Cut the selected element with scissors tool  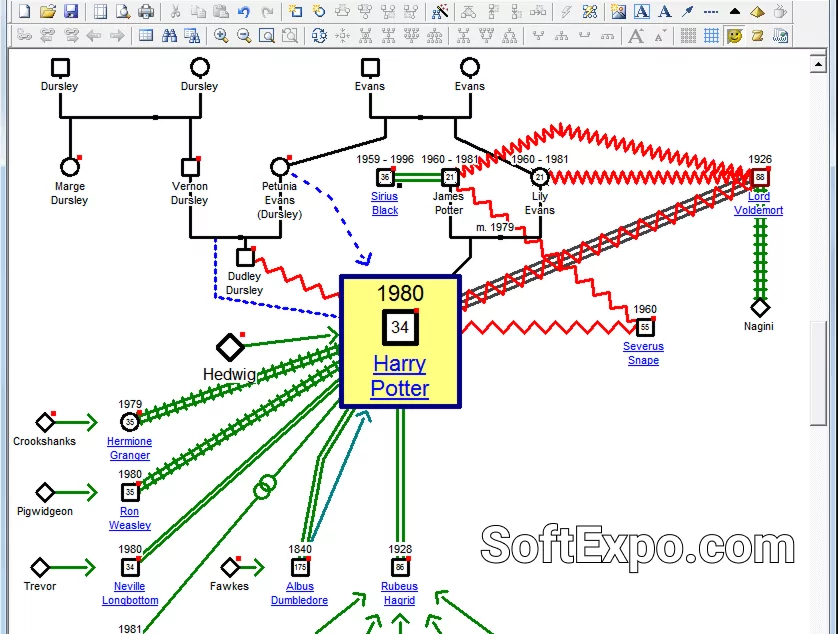[x=177, y=11]
